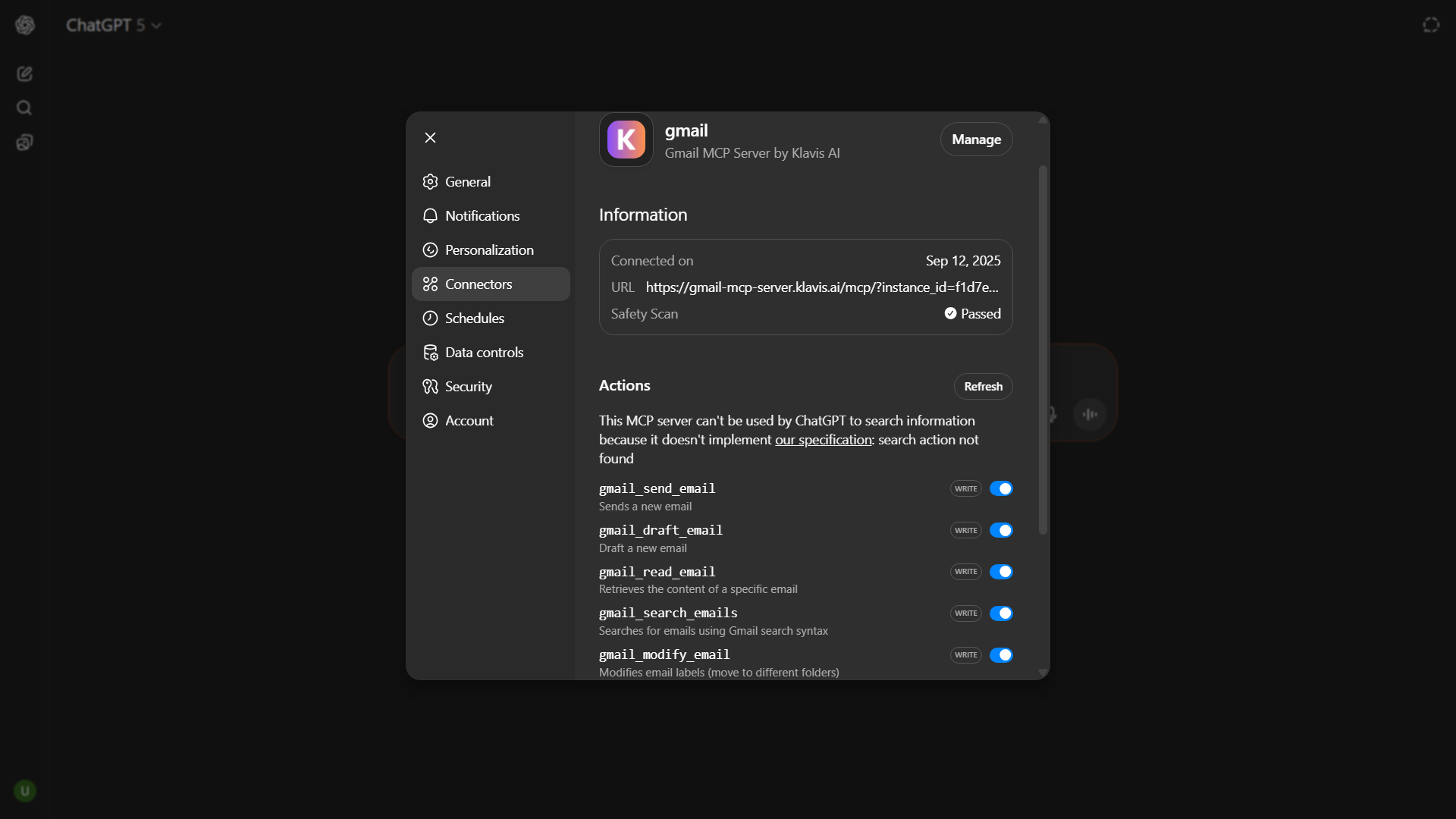Click the WRITE badge for gmail_read_email
Image resolution: width=1456 pixels, height=819 pixels.
point(965,572)
